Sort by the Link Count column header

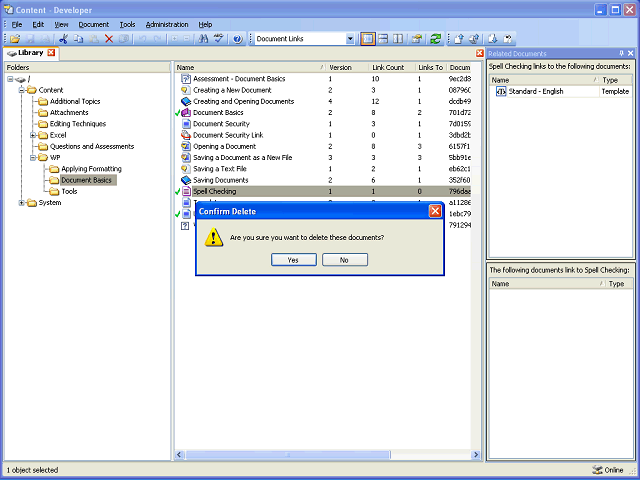[x=392, y=67]
